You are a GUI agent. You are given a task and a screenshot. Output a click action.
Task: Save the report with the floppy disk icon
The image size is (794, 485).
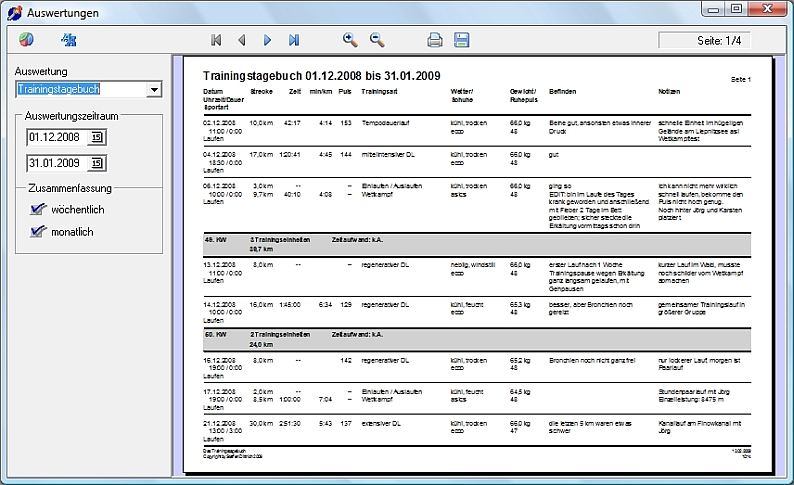pos(461,40)
